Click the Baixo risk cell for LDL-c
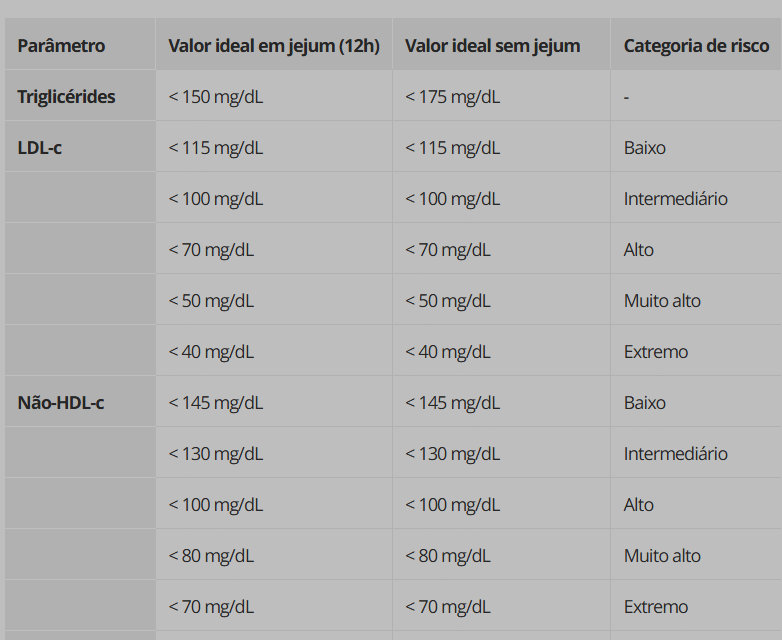The width and height of the screenshot is (782, 640). [644, 148]
